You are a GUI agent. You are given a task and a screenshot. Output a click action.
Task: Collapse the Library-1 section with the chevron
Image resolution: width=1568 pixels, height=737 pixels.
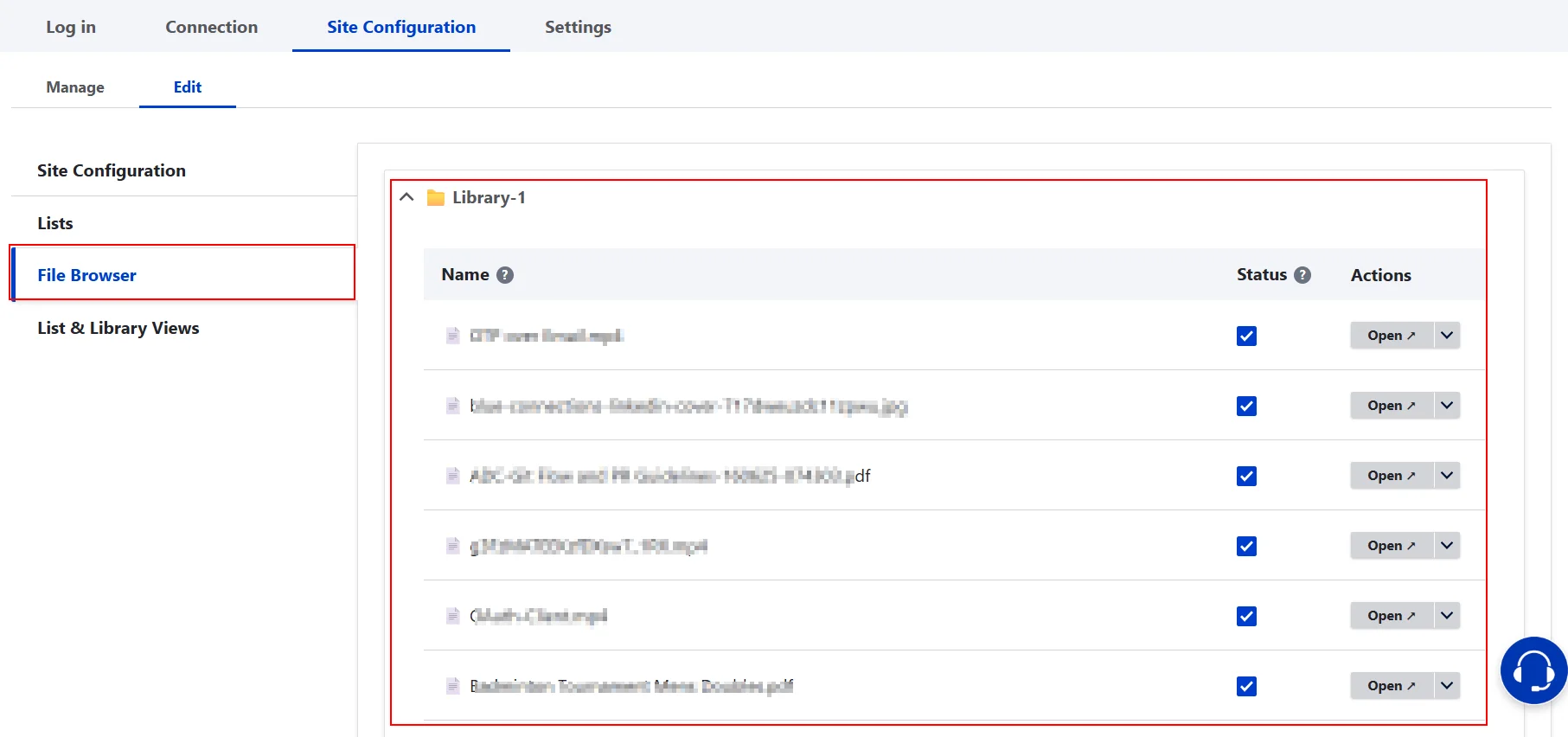[x=406, y=197]
